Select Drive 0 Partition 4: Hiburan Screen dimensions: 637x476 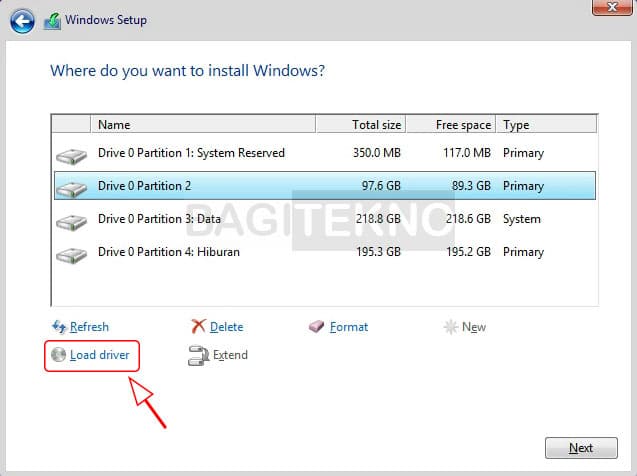(325, 252)
